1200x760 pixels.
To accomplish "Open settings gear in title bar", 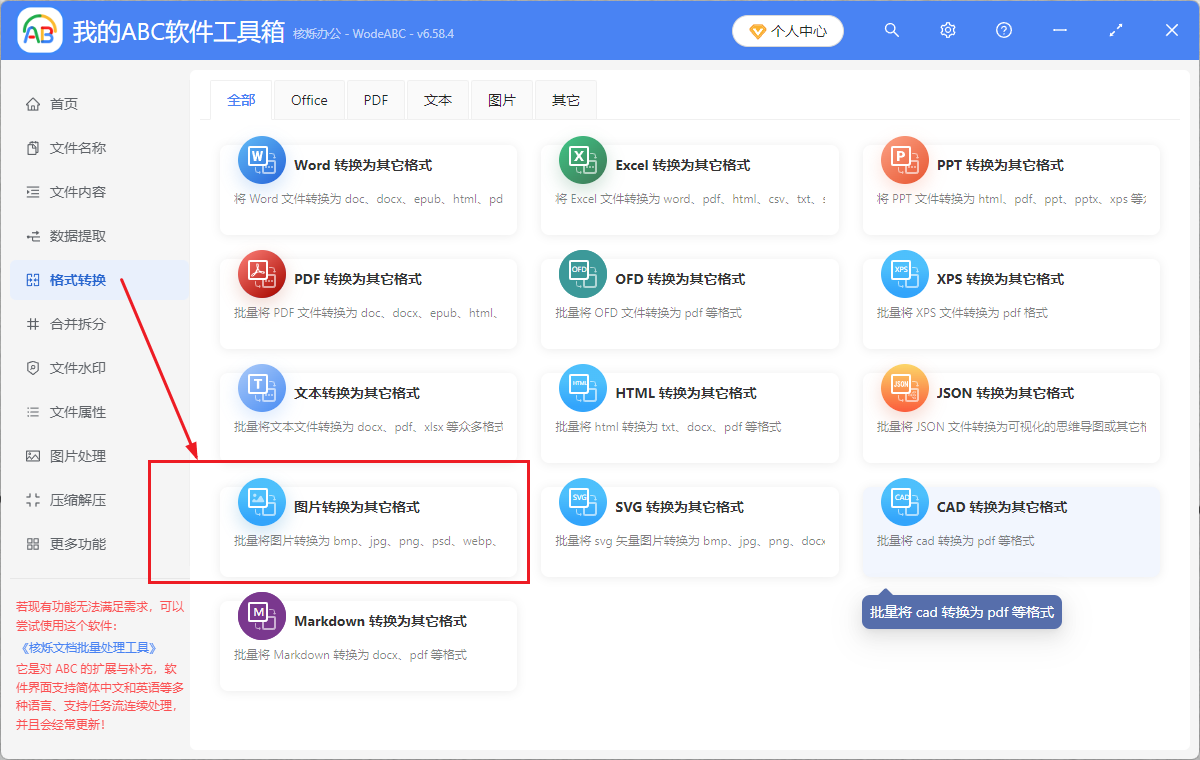I will [948, 31].
